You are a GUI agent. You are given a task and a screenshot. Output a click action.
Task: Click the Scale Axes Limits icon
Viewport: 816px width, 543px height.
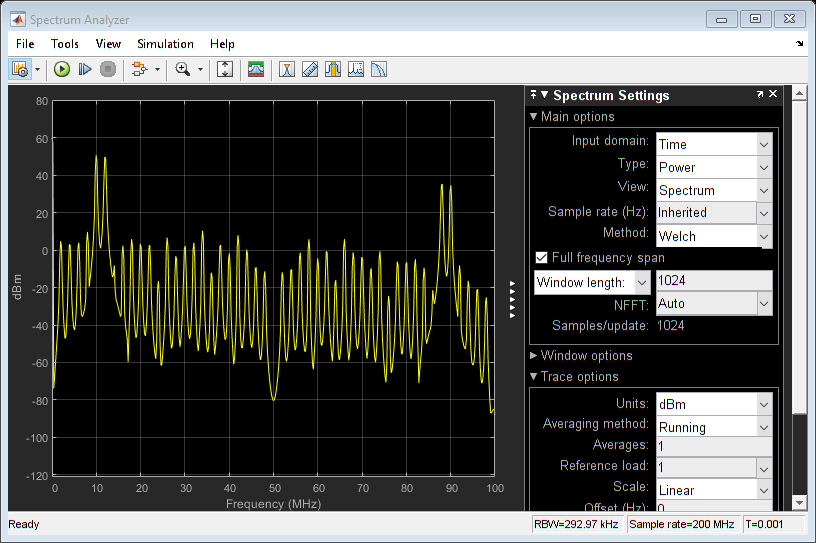(225, 69)
